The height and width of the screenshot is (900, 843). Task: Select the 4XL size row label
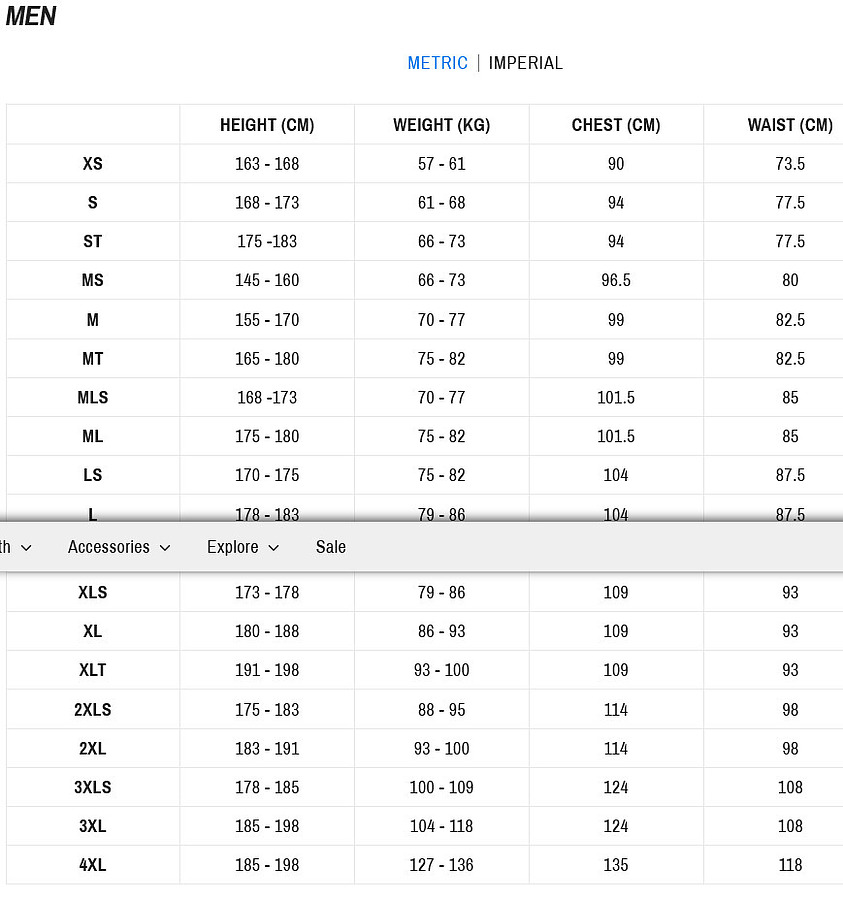point(93,865)
